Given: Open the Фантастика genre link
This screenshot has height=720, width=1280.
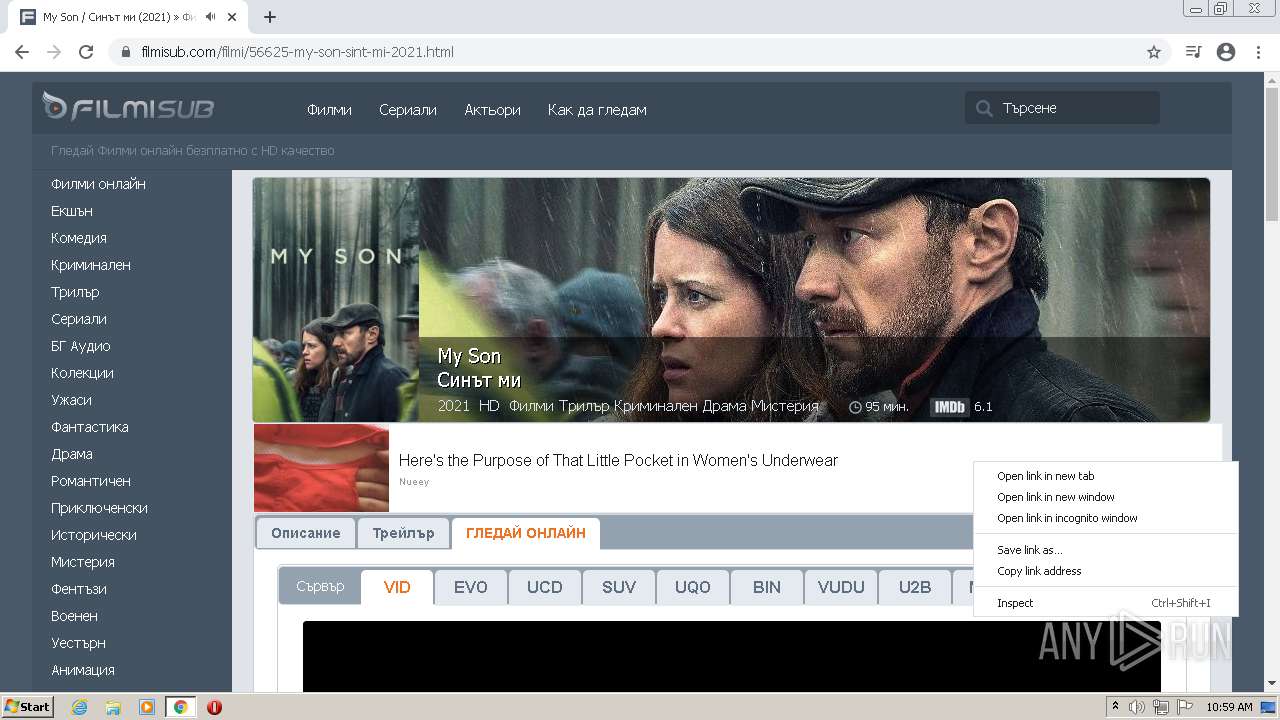Looking at the screenshot, I should pos(90,427).
